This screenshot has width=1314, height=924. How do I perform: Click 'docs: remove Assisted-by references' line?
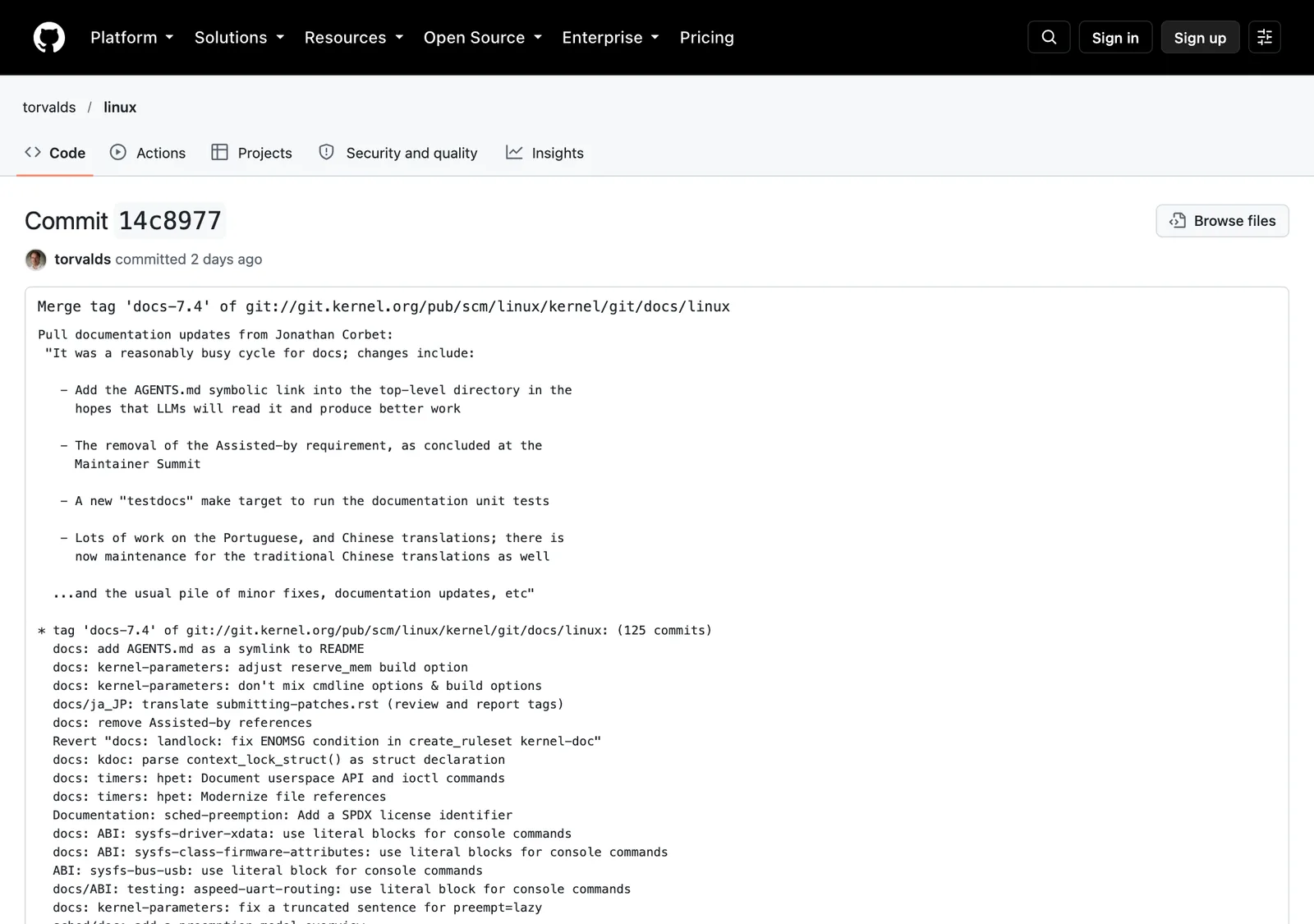[x=182, y=723]
